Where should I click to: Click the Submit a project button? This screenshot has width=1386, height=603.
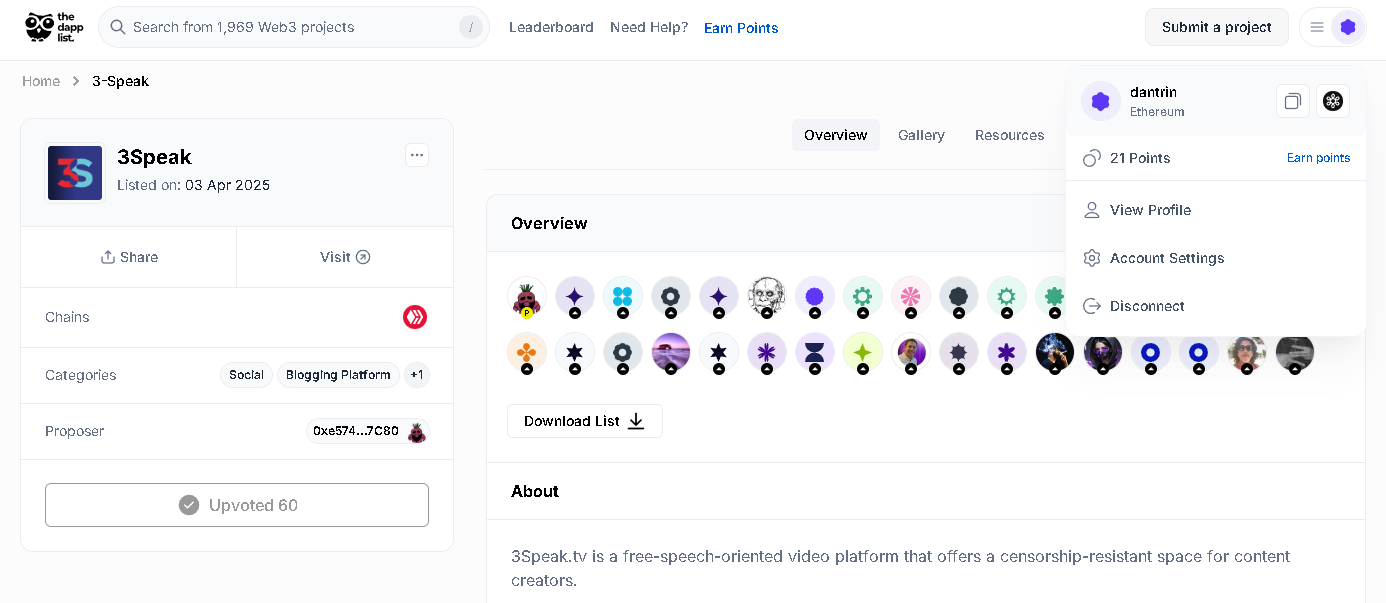pos(1217,27)
